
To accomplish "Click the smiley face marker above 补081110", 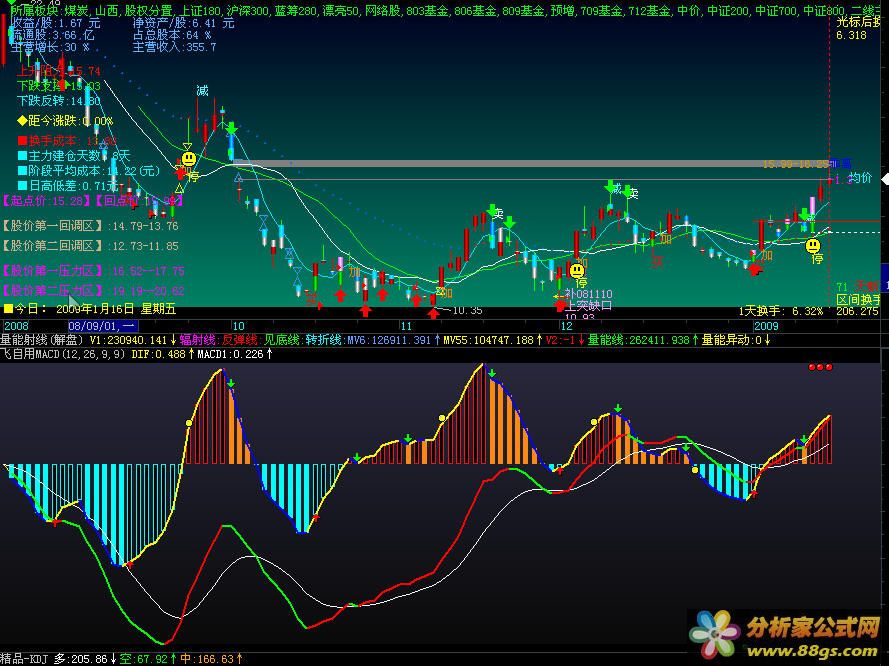I will click(577, 270).
